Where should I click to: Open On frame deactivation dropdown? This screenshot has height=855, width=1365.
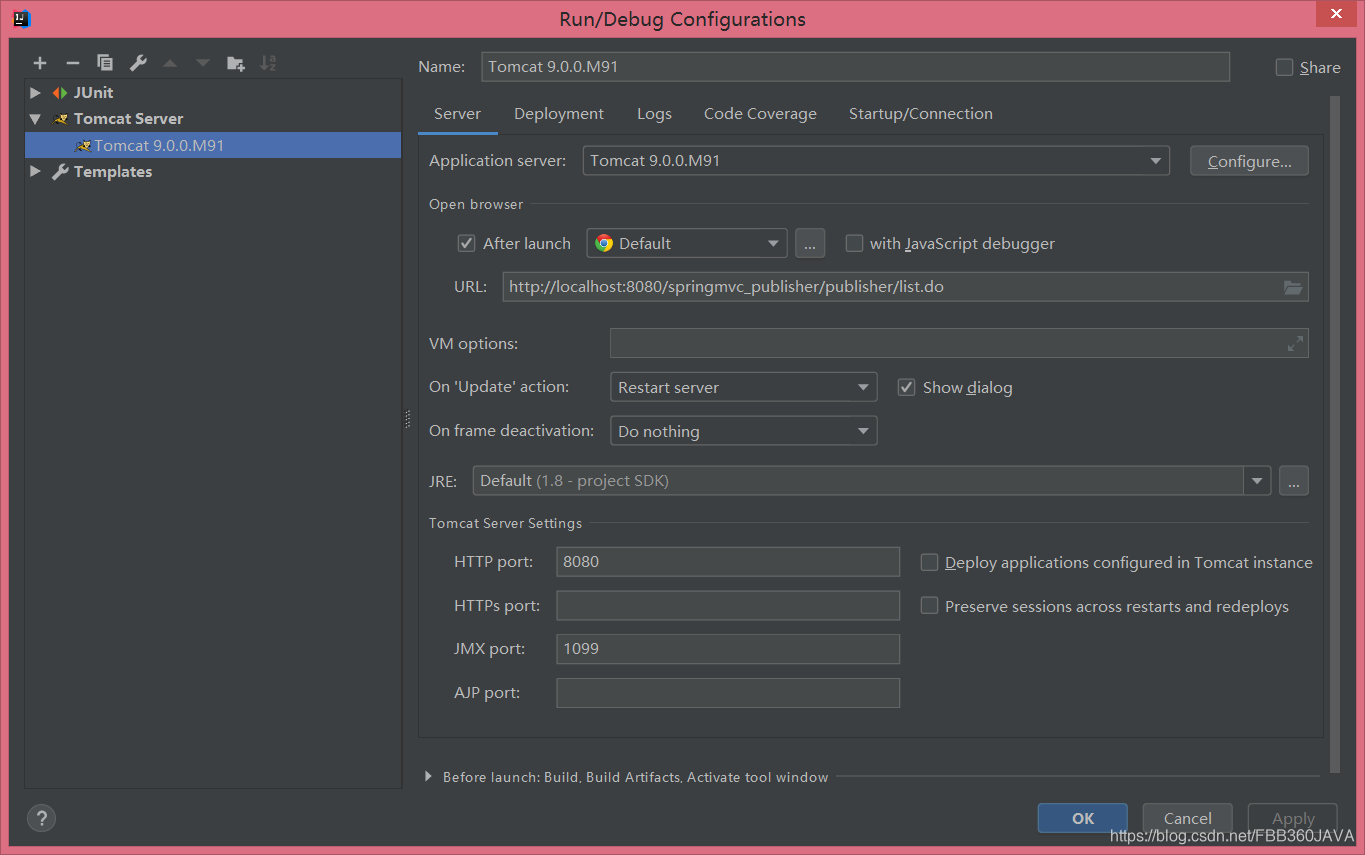point(743,431)
